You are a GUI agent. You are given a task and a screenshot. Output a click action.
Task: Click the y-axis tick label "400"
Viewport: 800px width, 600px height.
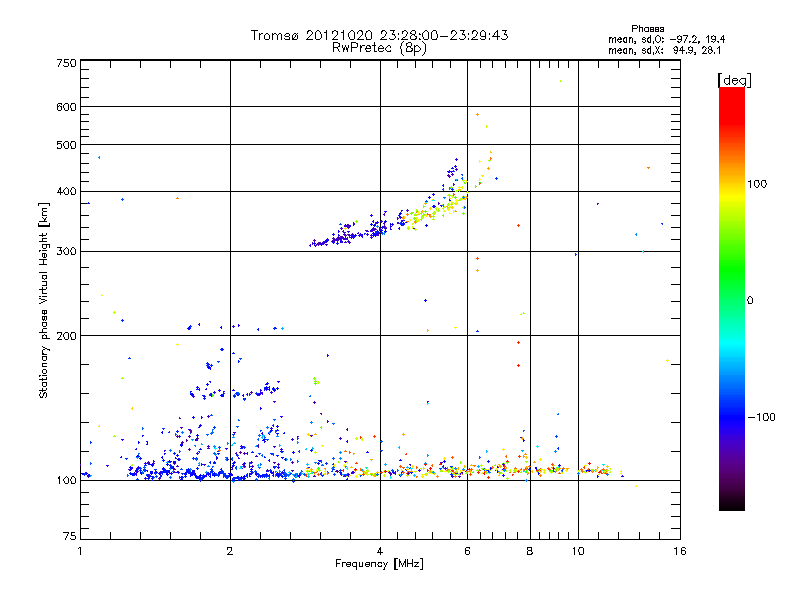(67, 192)
